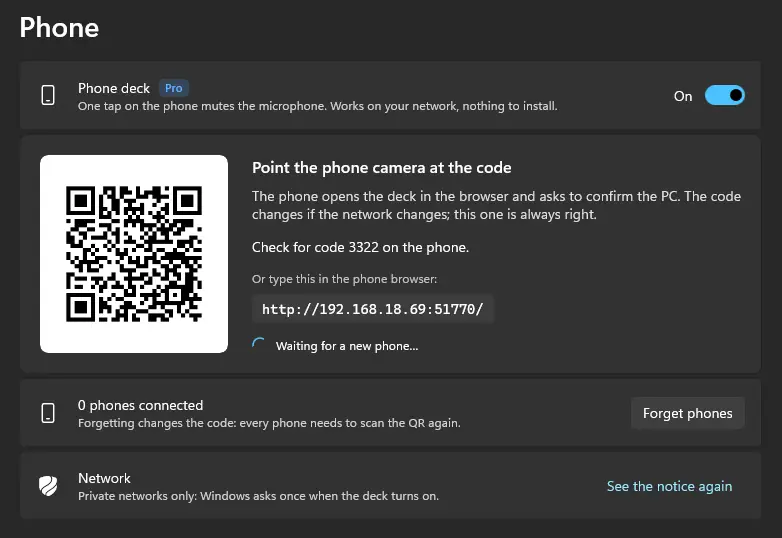Image resolution: width=782 pixels, height=538 pixels.
Task: Click the Pro badge next to Phone deck
Action: coord(174,88)
